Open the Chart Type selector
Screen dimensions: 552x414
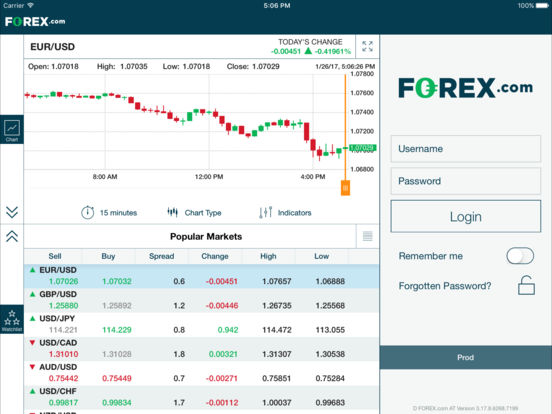click(x=203, y=213)
